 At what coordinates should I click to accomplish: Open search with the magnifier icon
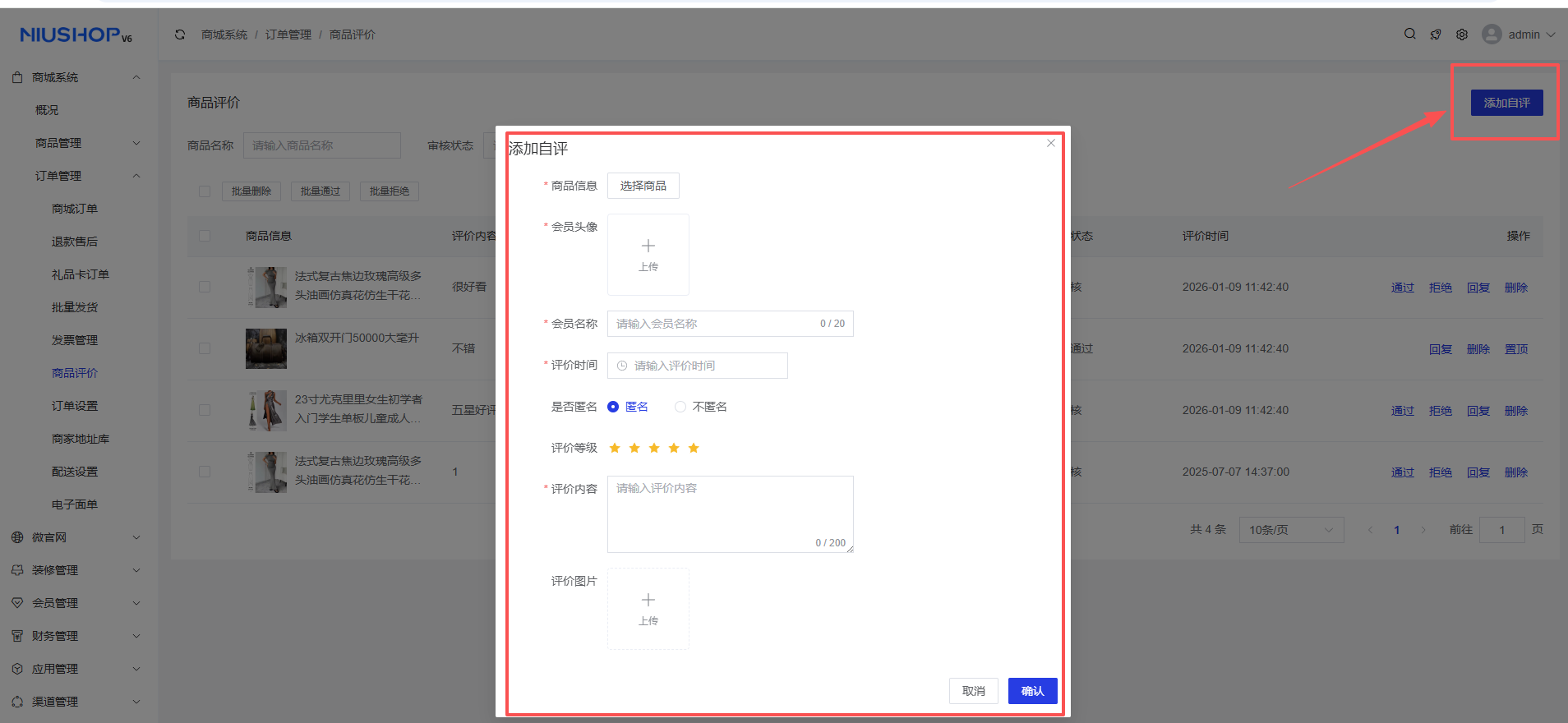[x=1409, y=35]
